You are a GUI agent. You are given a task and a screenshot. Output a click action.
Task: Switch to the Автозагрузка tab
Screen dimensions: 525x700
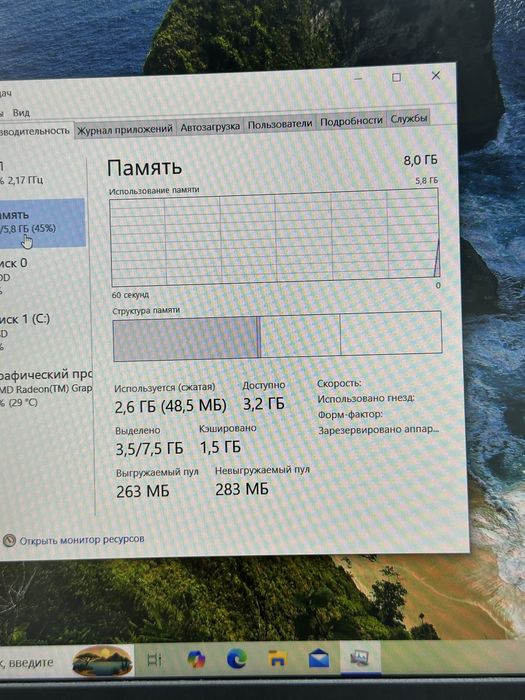click(210, 127)
